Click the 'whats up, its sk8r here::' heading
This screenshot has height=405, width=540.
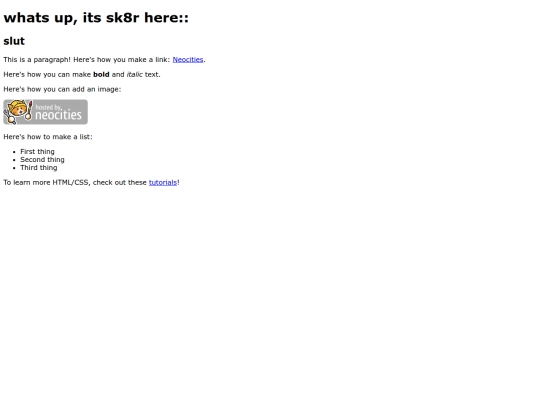[96, 18]
